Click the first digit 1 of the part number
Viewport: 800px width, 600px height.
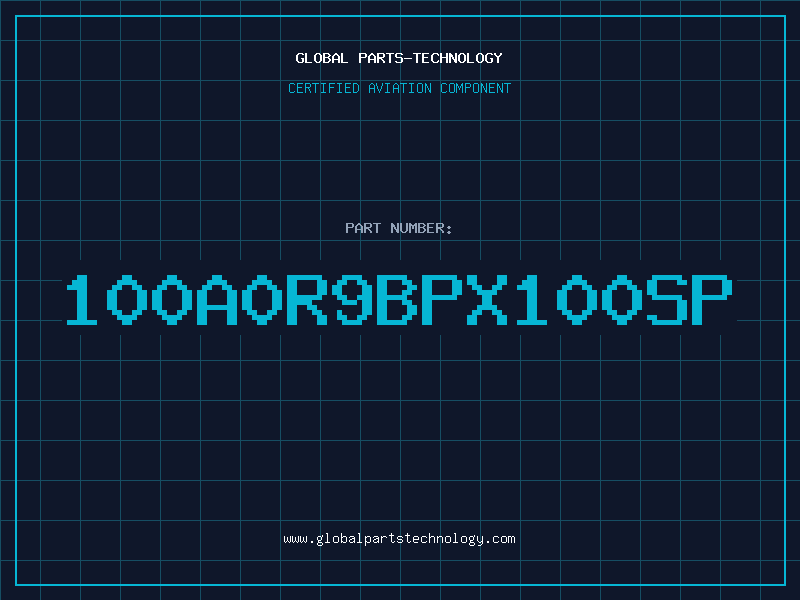(x=82, y=300)
